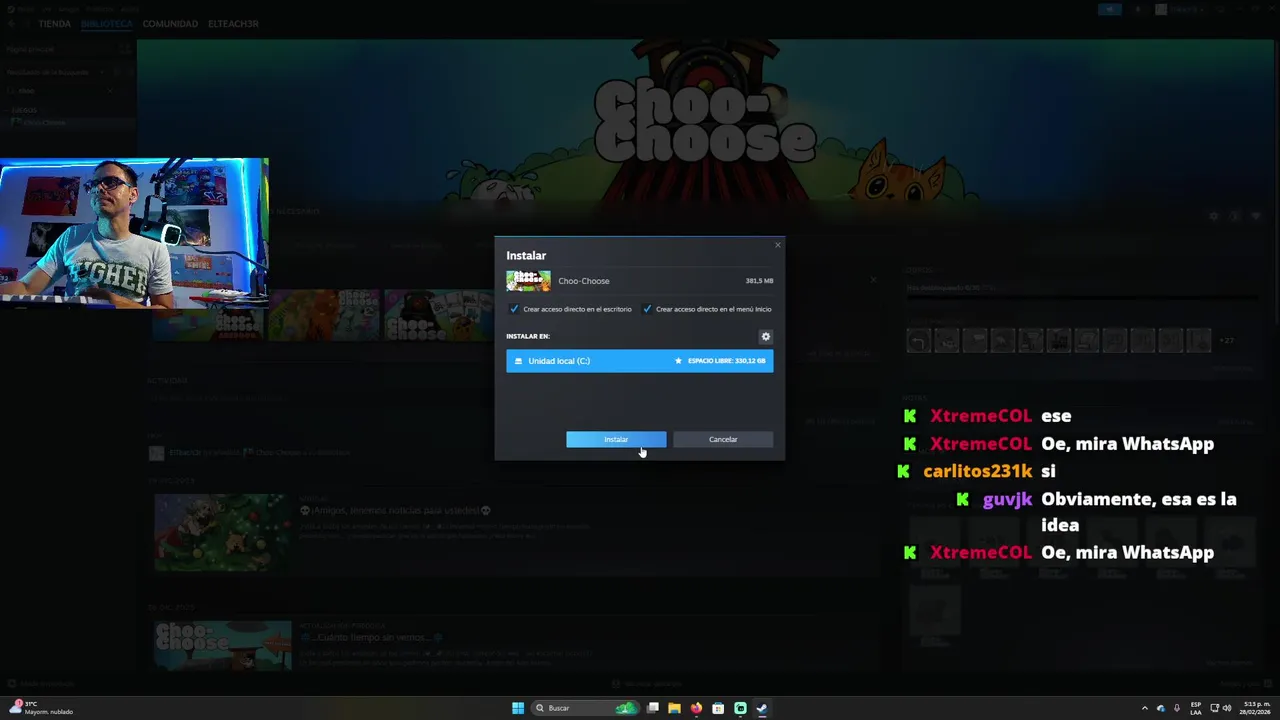The width and height of the screenshot is (1280, 720).
Task: Click the Steam icon in taskbar
Action: point(762,708)
